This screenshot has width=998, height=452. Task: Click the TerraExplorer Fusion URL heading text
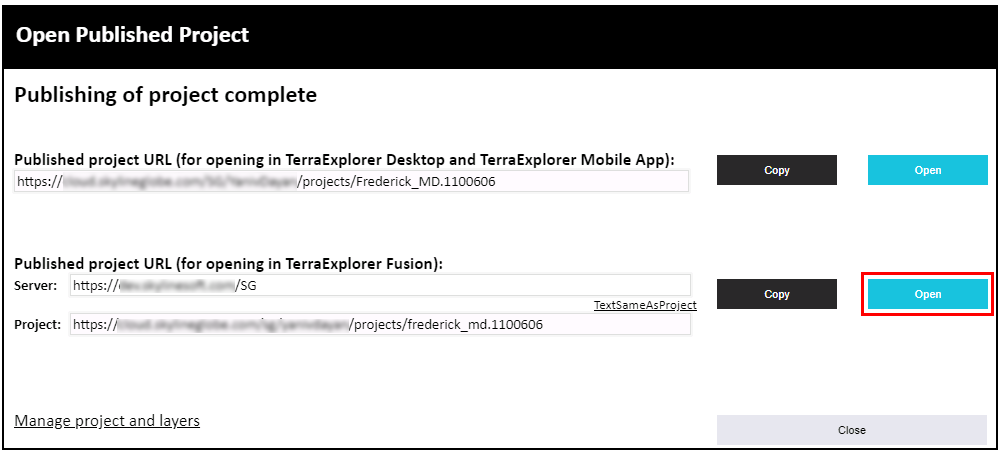(229, 264)
